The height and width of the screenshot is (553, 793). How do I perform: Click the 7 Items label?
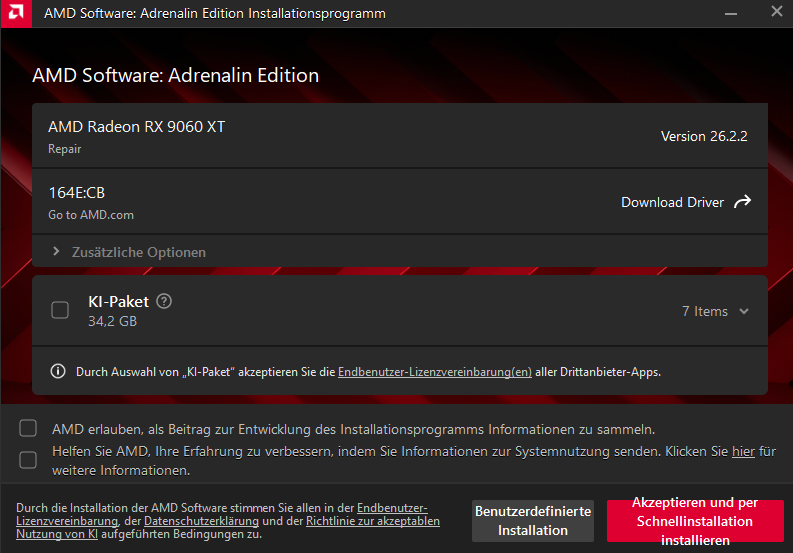tap(705, 311)
